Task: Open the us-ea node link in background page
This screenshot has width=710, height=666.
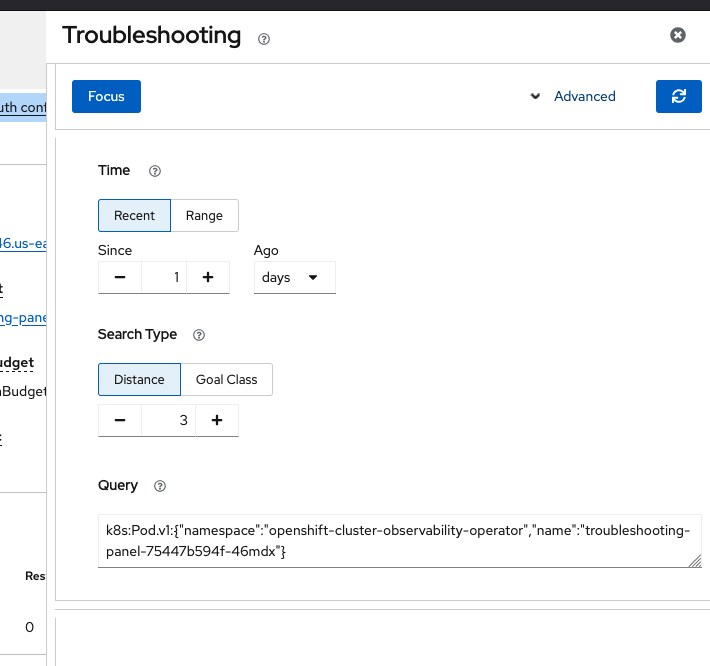Action: pos(23,244)
